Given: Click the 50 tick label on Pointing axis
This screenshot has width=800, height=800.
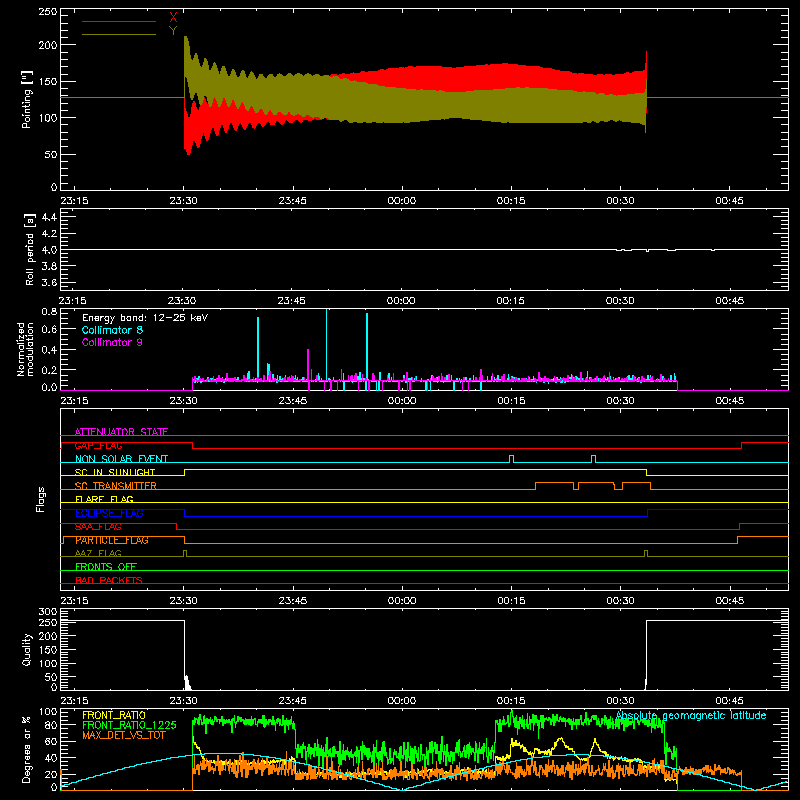Looking at the screenshot, I should (51, 154).
